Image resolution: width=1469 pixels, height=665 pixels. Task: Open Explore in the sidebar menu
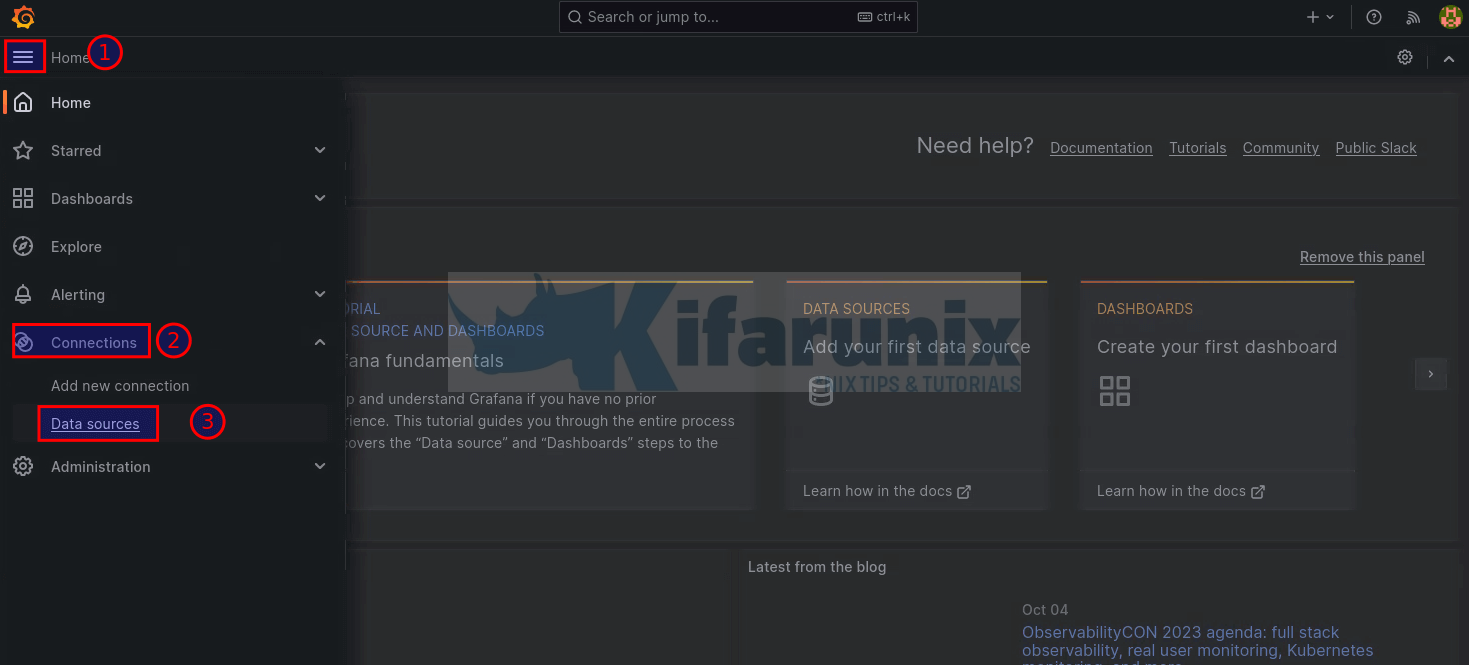point(76,247)
